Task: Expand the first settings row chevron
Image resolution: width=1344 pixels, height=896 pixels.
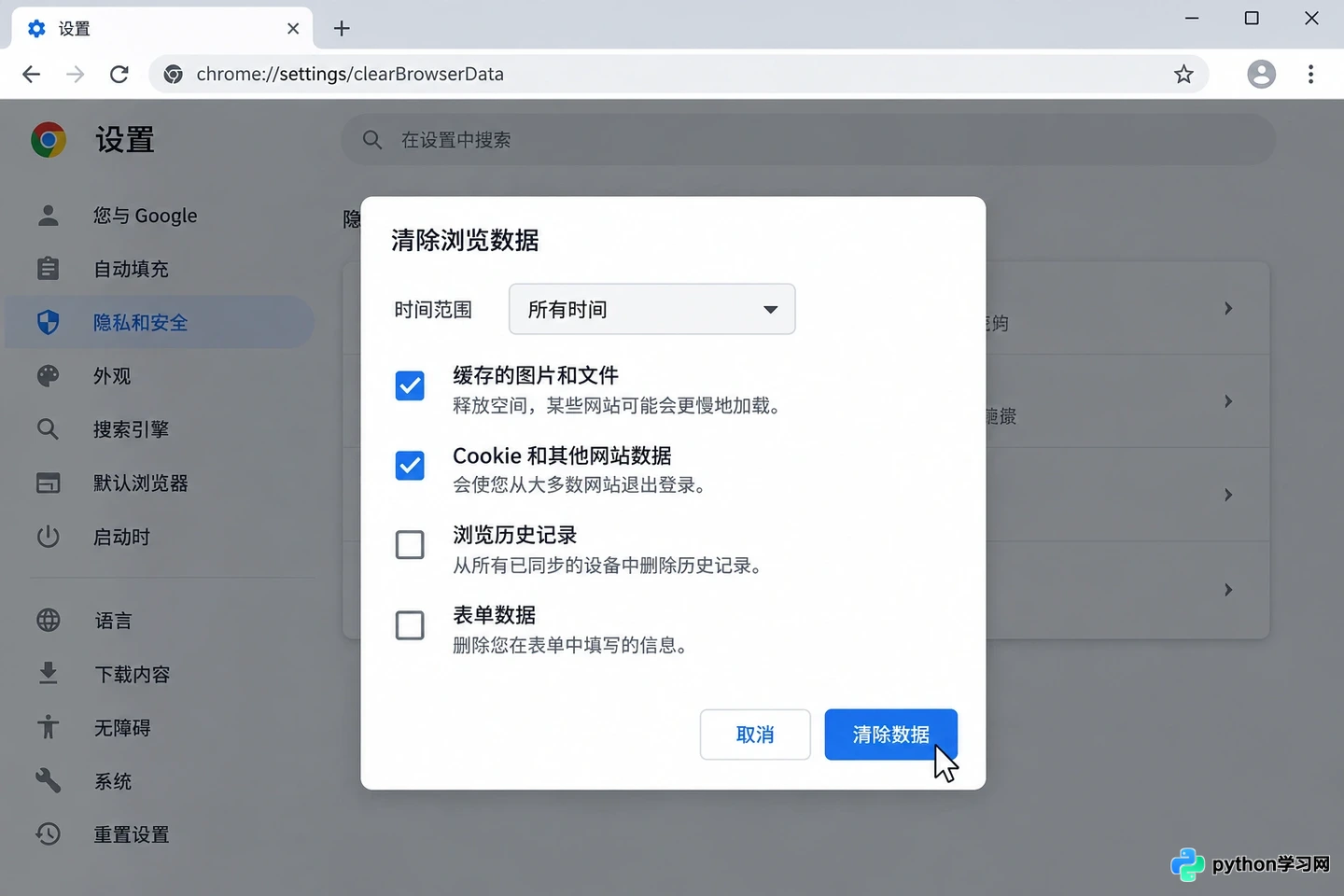Action: (x=1228, y=308)
